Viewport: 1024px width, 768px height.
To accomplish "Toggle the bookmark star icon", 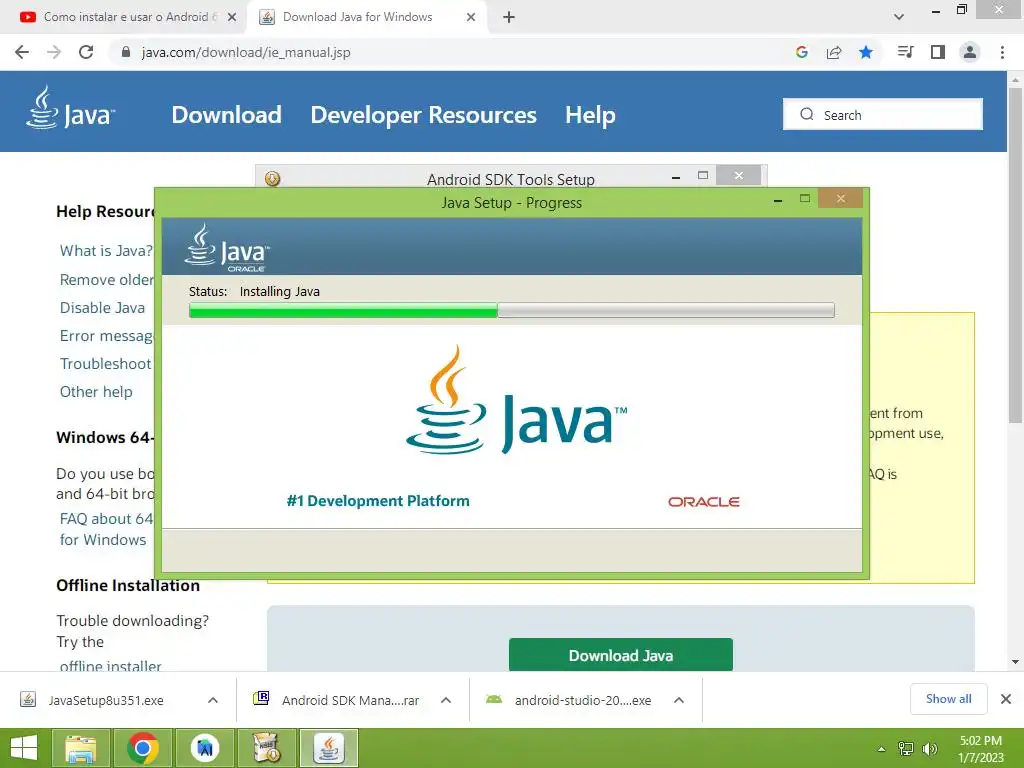I will 866,52.
